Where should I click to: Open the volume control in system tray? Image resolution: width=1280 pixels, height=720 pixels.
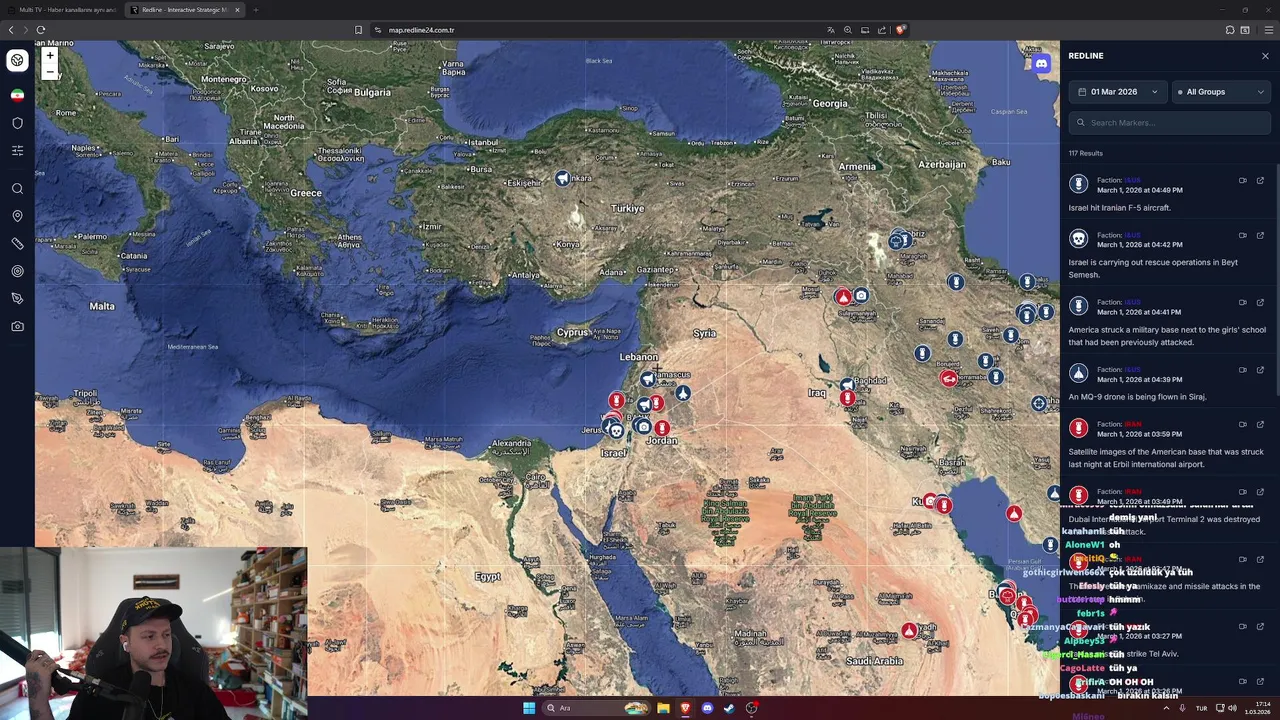tap(1232, 708)
